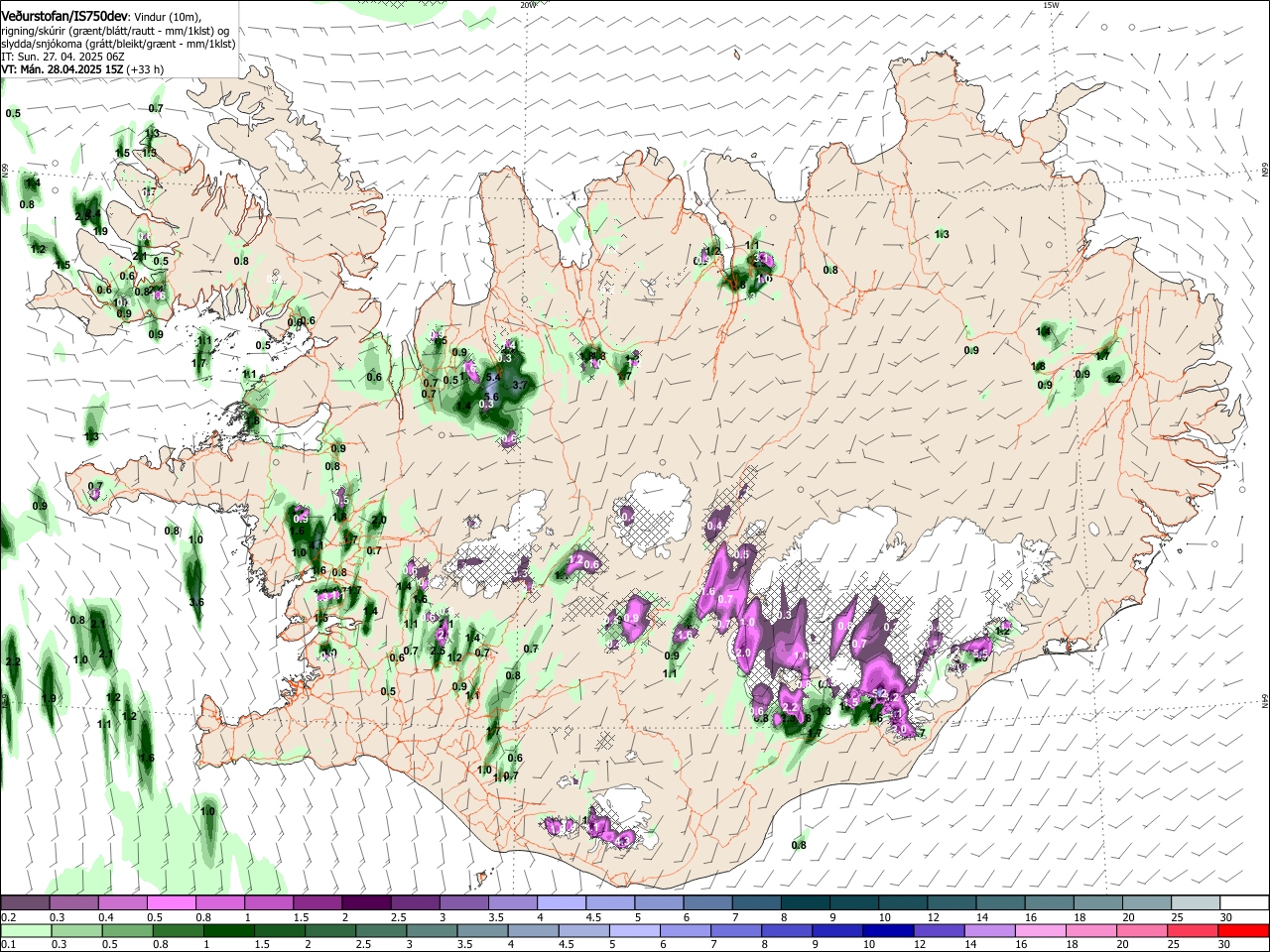The image size is (1270, 952).
Task: Click the 'VT: Mán. 28.04.2025 15Z' valid time
Action: (61, 69)
